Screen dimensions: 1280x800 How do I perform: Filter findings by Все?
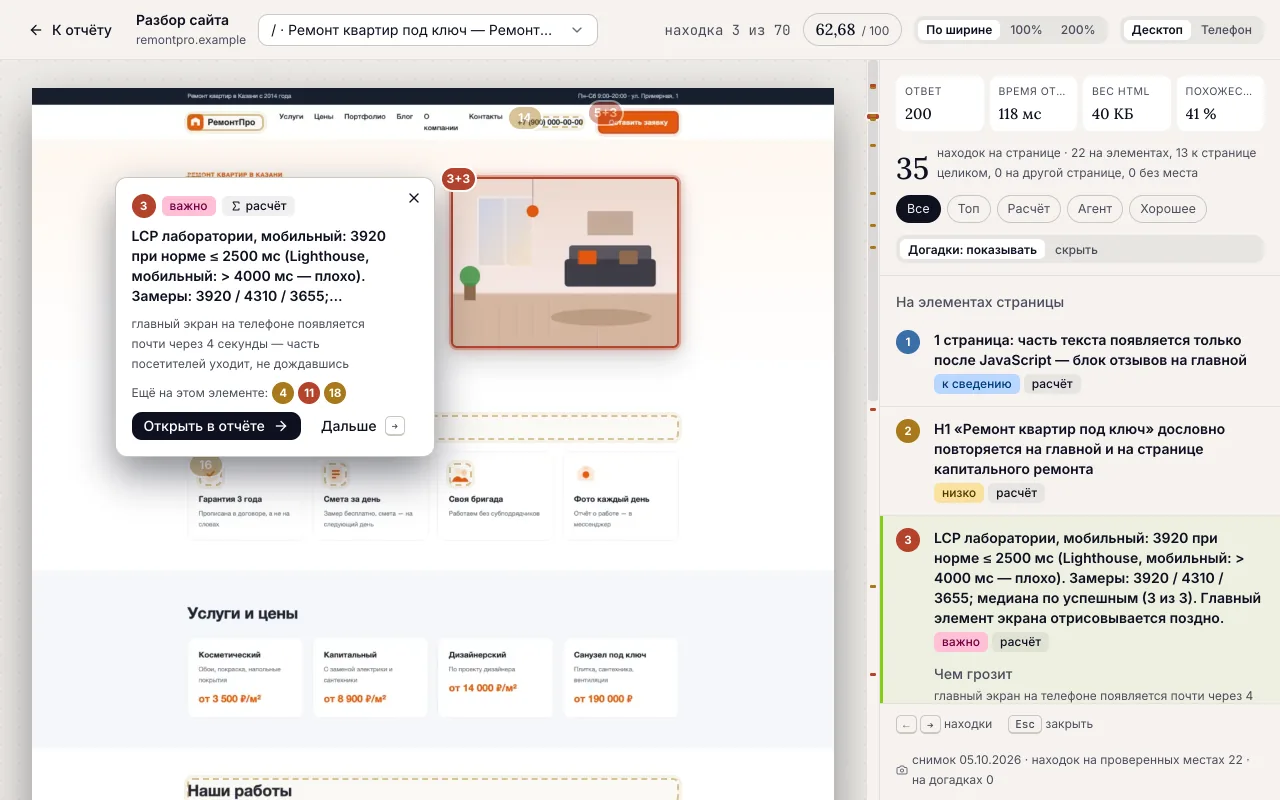tap(918, 209)
